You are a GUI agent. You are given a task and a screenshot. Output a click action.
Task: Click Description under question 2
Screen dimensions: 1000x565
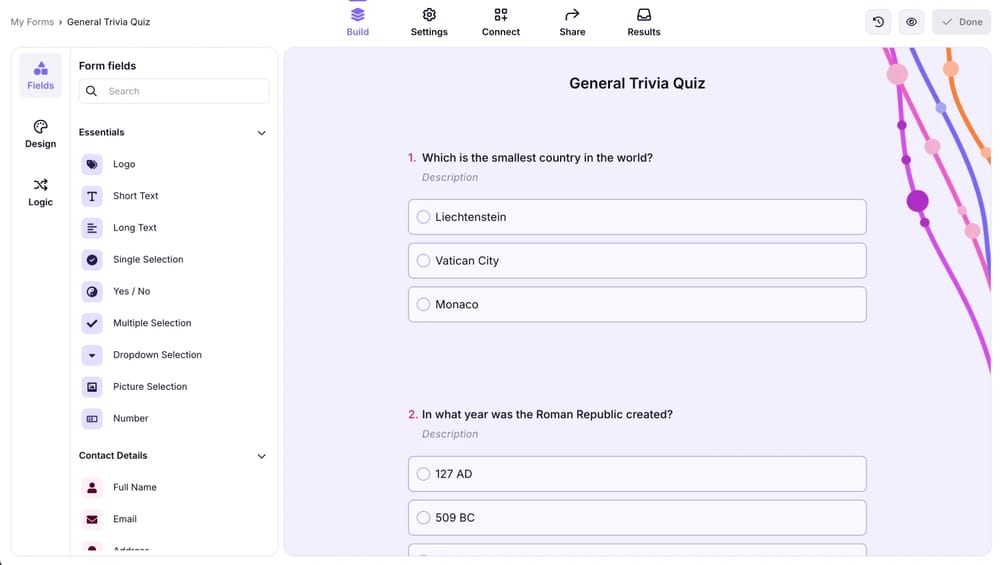coord(450,434)
